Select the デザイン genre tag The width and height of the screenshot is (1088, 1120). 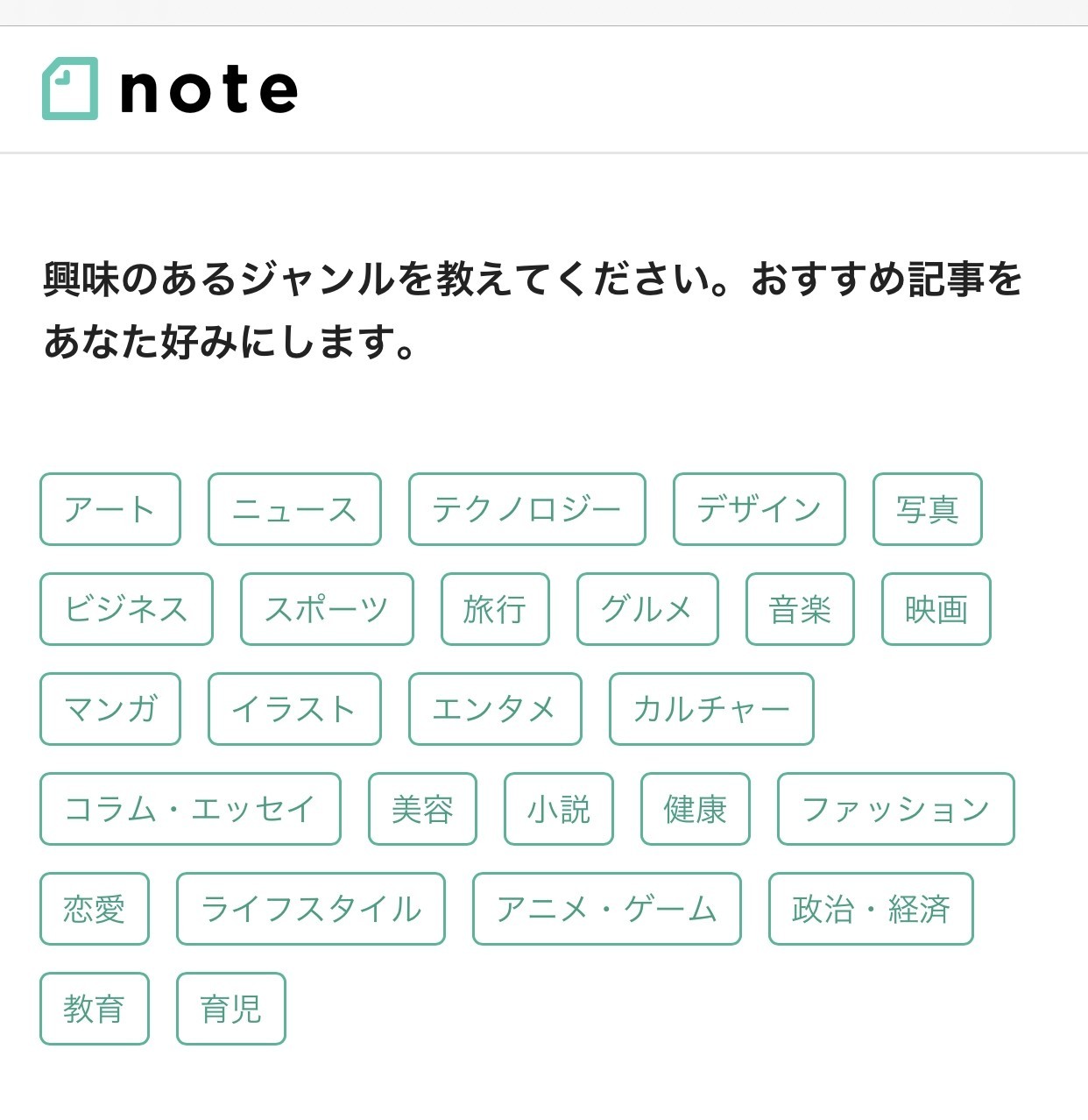coord(759,509)
